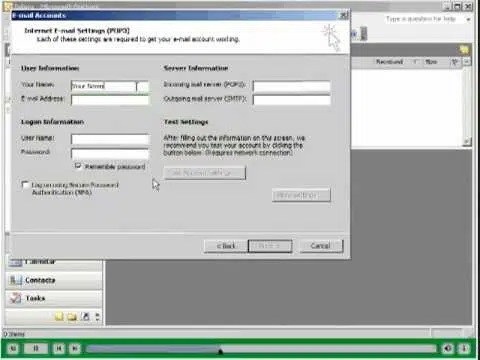This screenshot has height=360, width=480.
Task: Click the toolbar icon beside the dialog's edge
Action: pyautogui.click(x=355, y=34)
